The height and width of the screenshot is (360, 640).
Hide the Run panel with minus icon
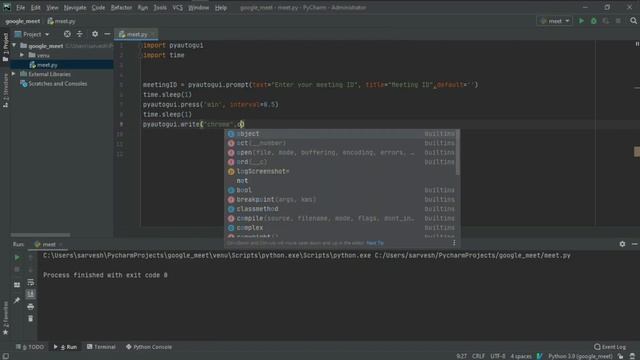pos(634,244)
